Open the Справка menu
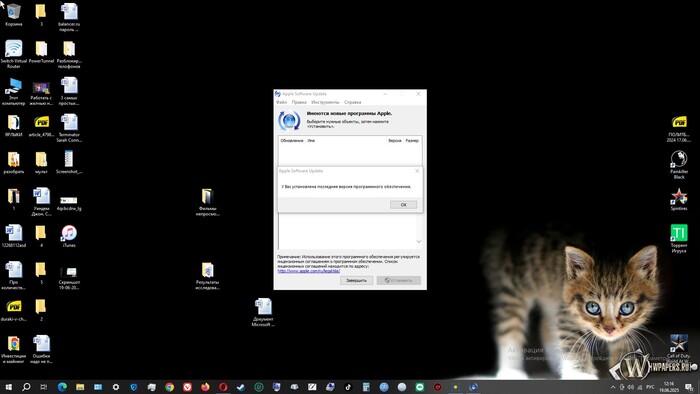 [353, 102]
